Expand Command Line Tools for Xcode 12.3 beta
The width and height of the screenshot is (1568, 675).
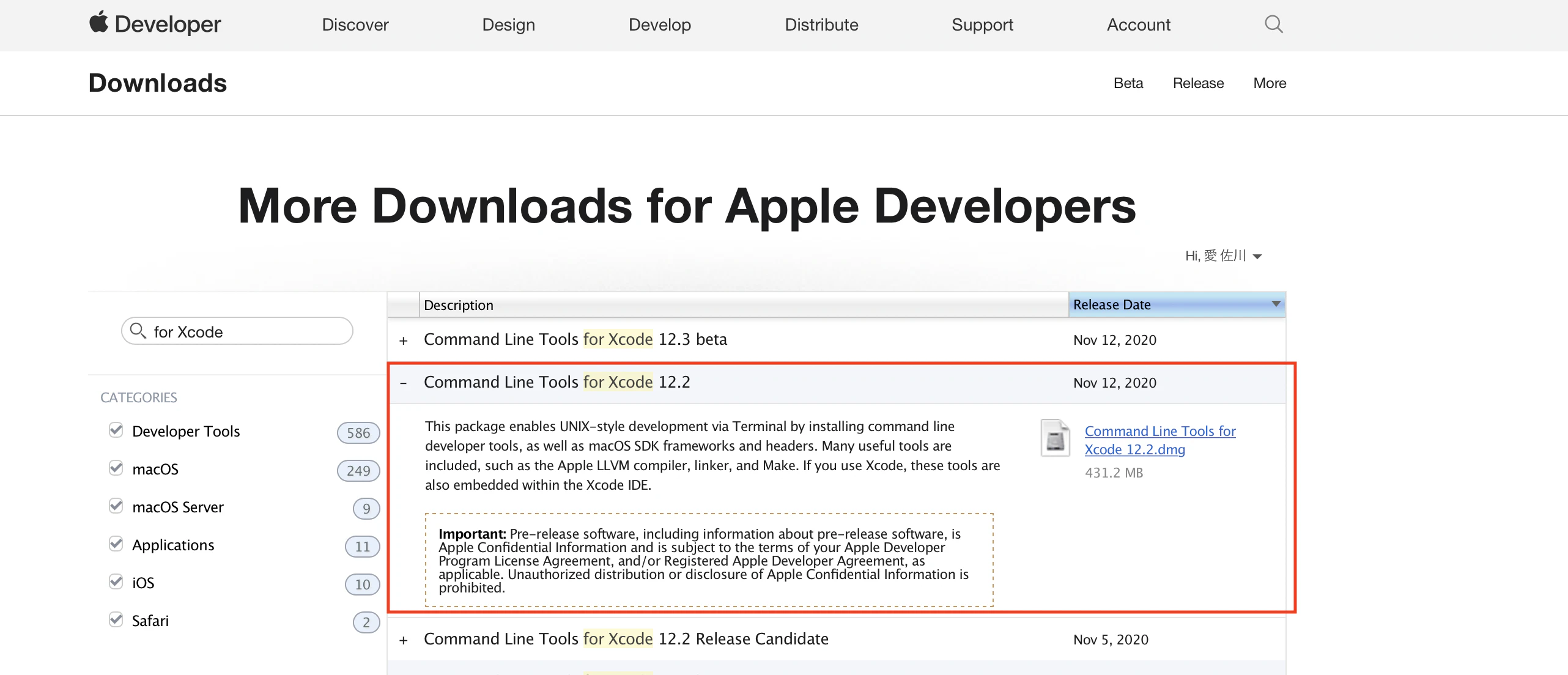tap(404, 341)
